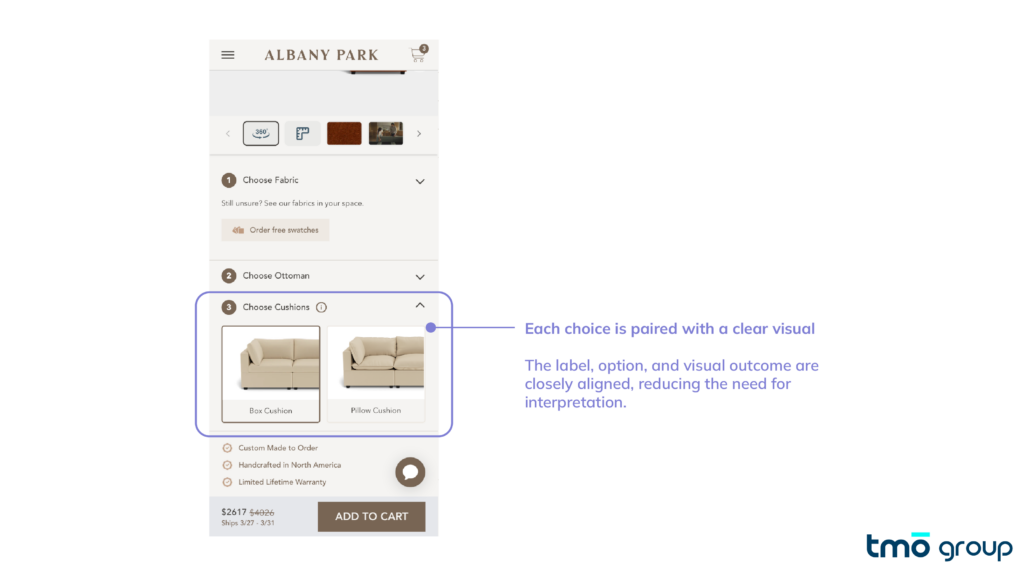Click the Albany Park logo
This screenshot has width=1024, height=576.
coord(321,55)
